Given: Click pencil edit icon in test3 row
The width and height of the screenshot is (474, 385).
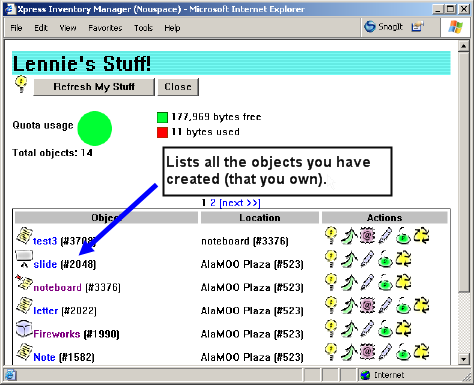Looking at the screenshot, I should tap(385, 236).
